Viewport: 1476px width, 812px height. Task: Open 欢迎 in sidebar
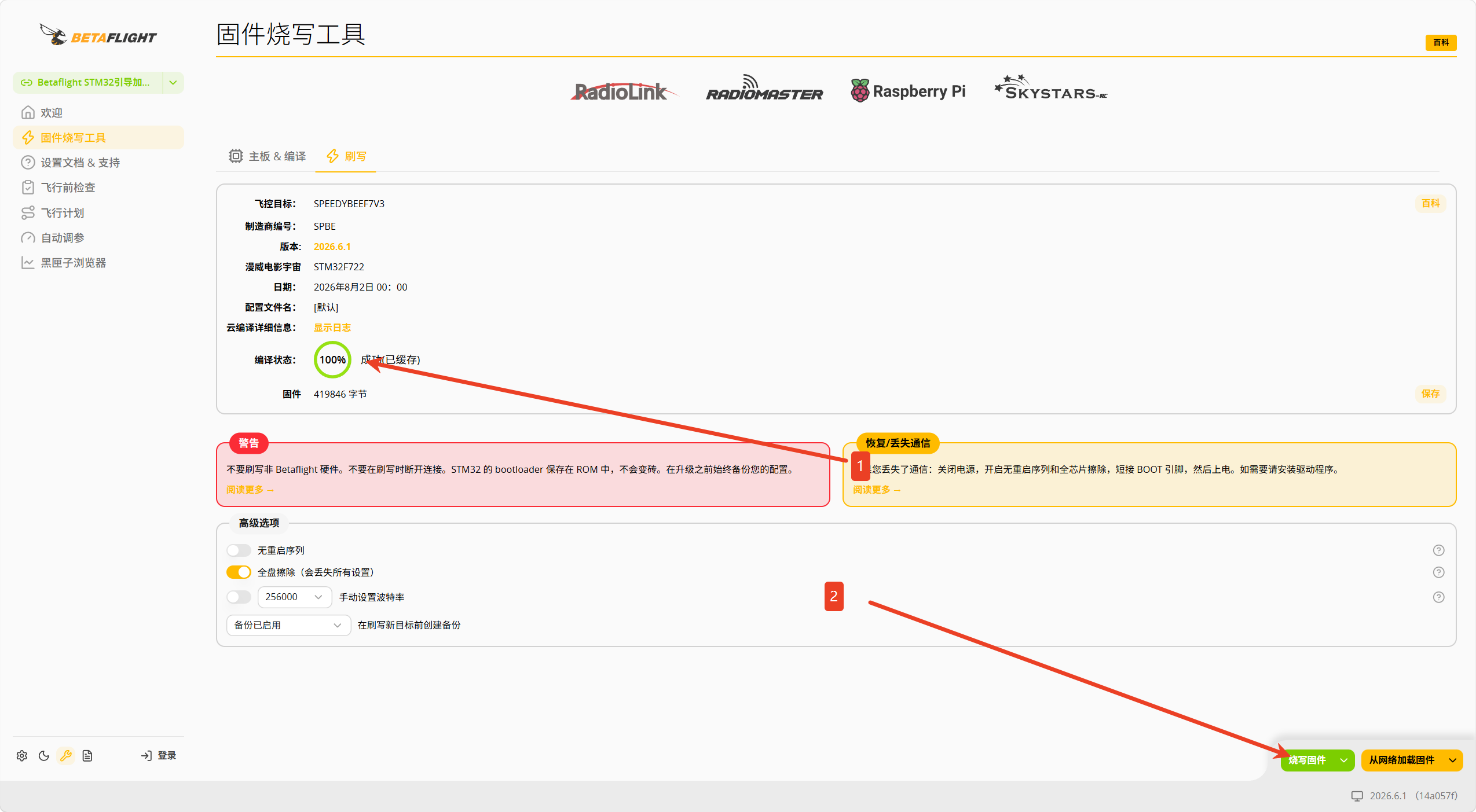(98, 113)
